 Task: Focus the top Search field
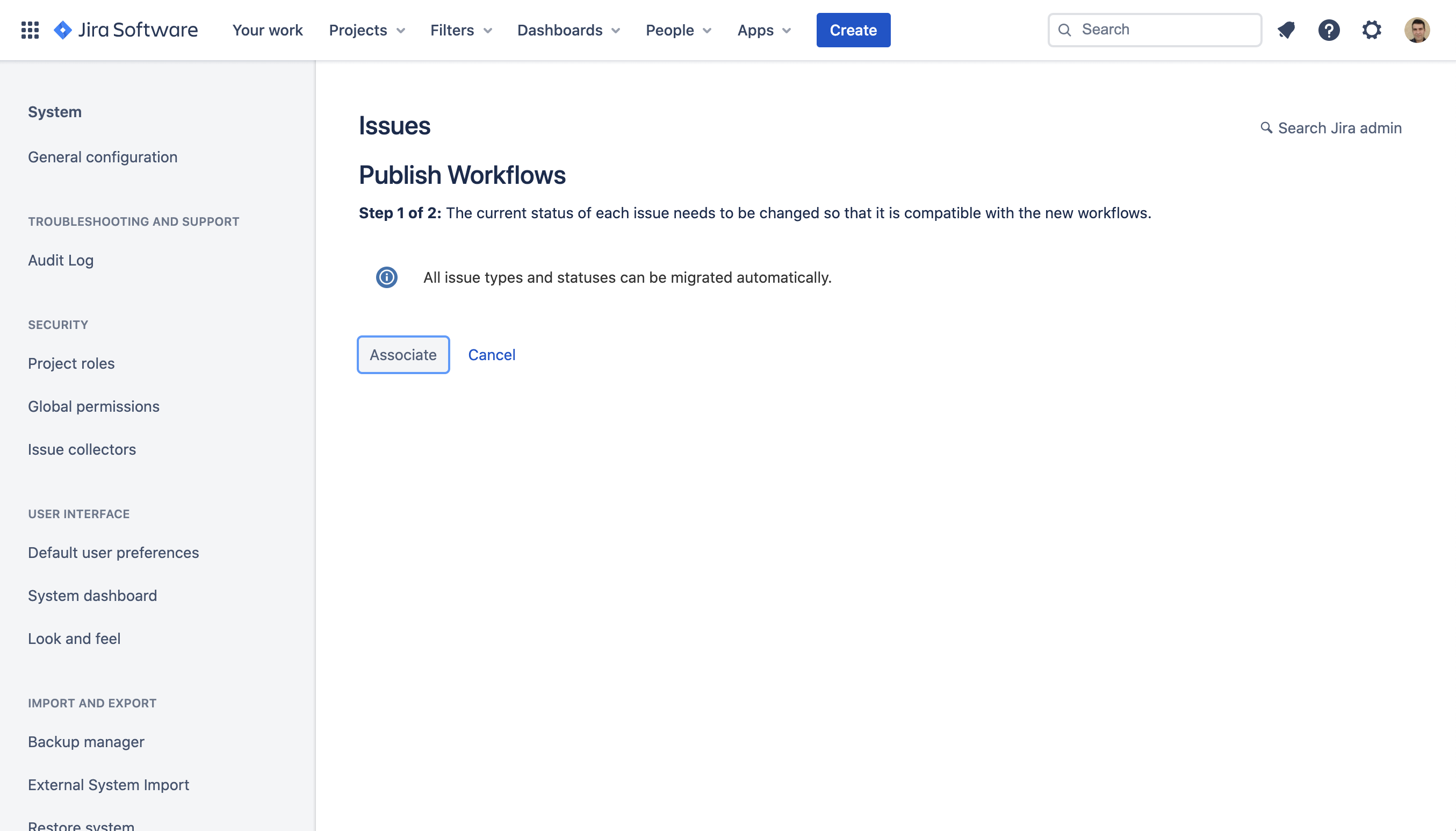pyautogui.click(x=1155, y=30)
